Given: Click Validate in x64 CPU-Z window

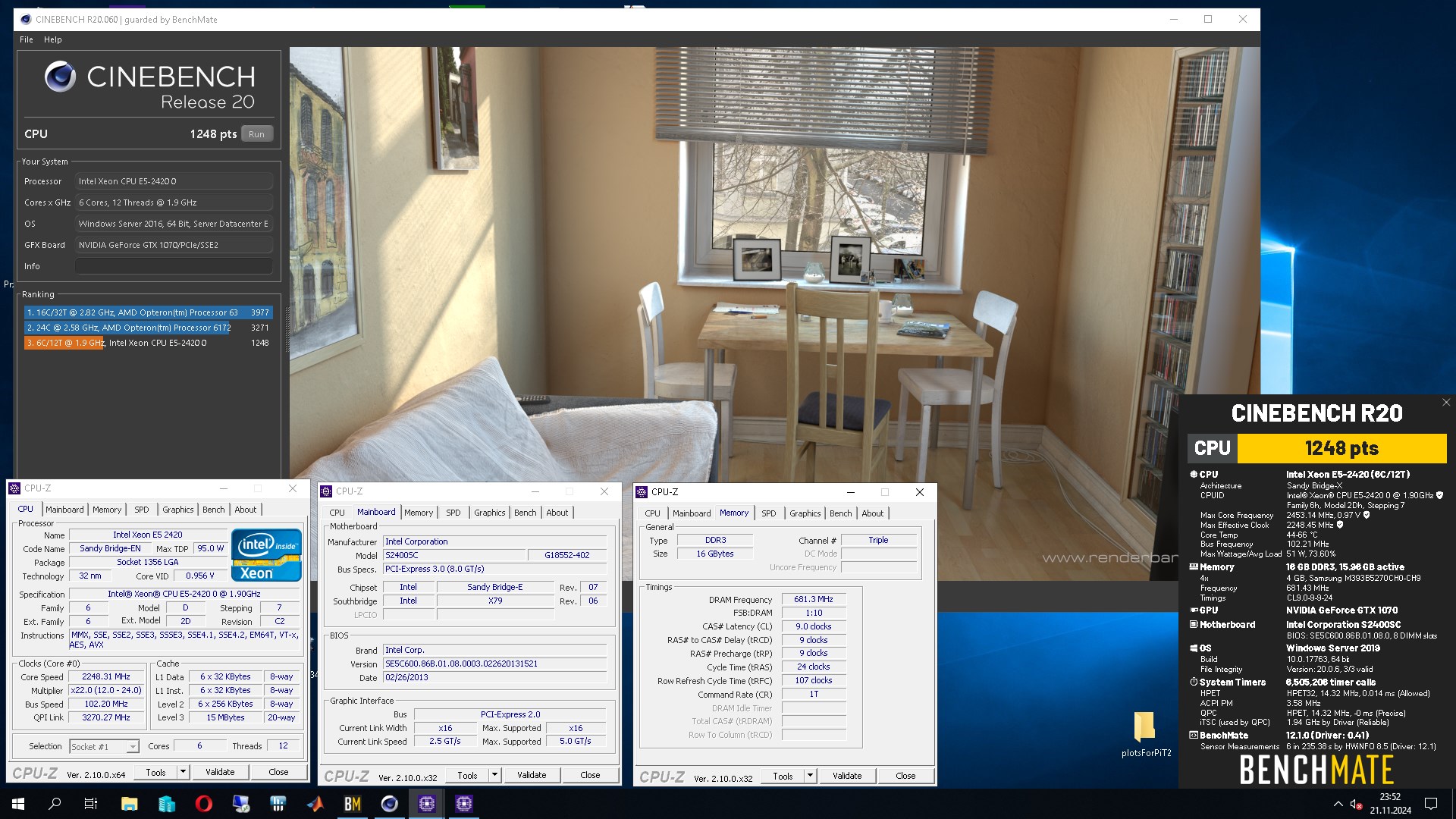Looking at the screenshot, I should [220, 772].
